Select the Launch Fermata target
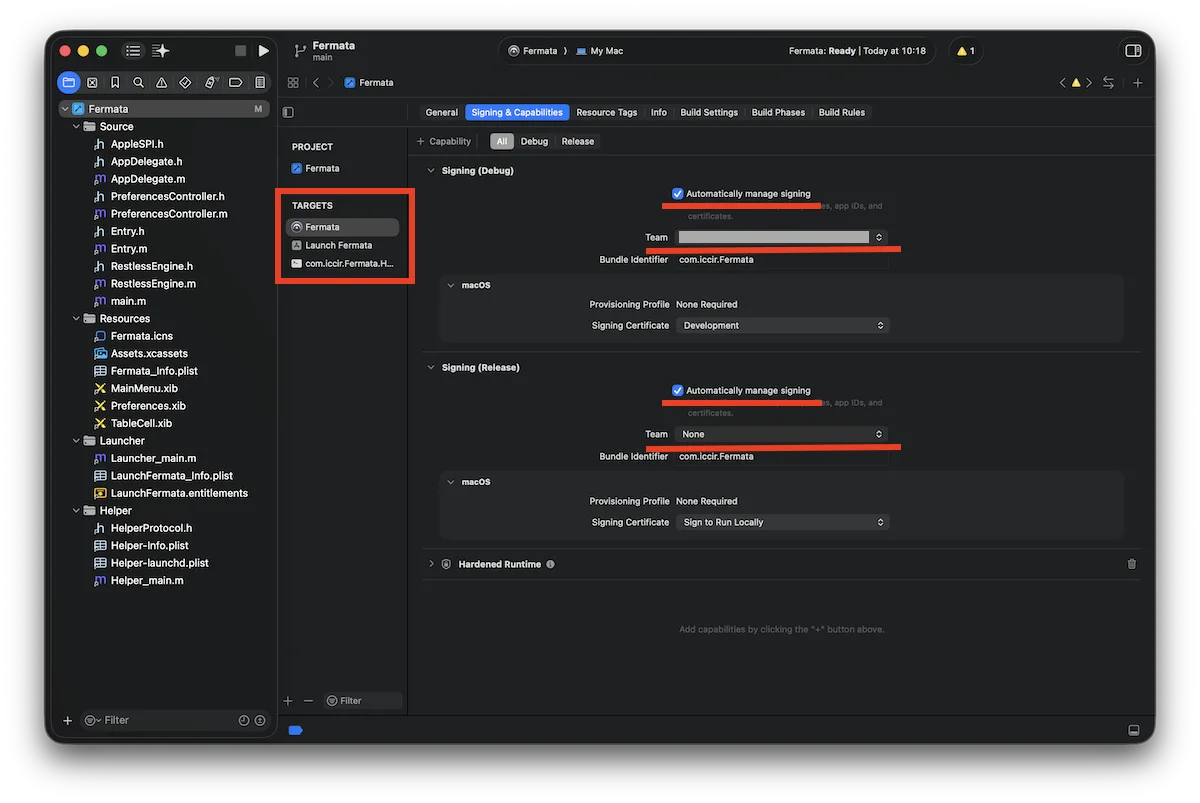 338,246
